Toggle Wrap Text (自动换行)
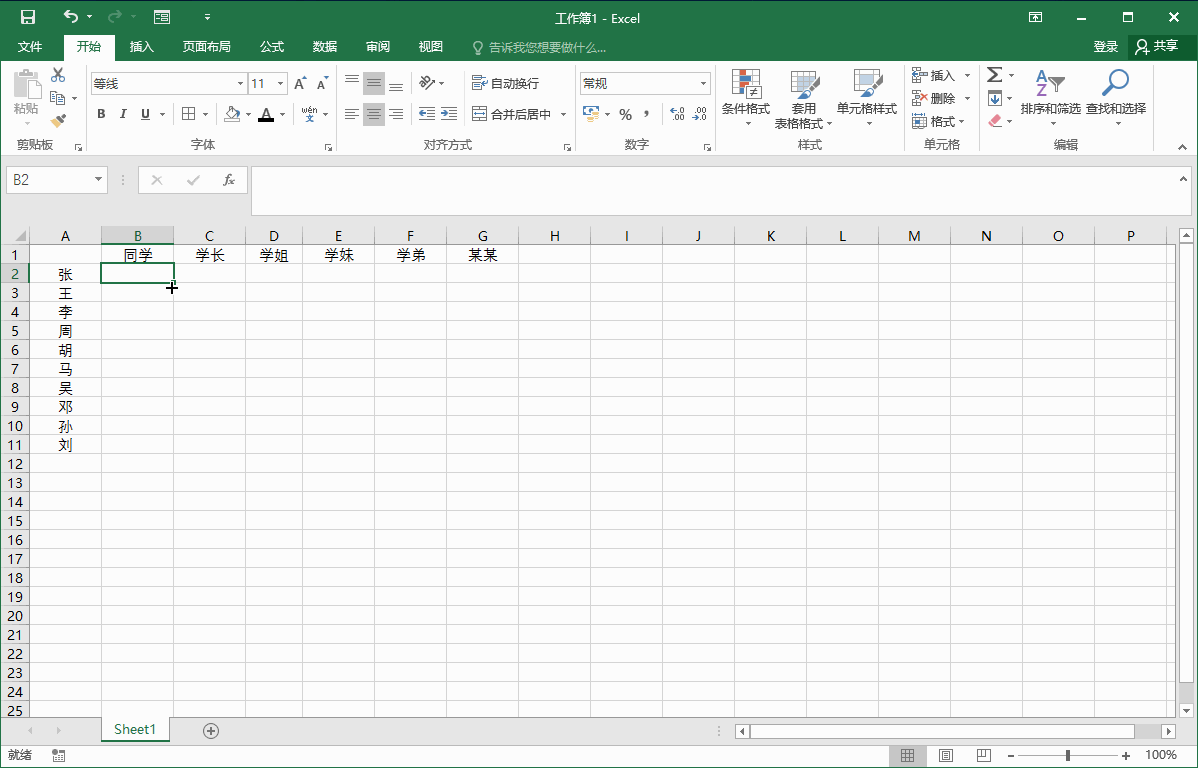This screenshot has height=768, width=1198. tap(505, 83)
